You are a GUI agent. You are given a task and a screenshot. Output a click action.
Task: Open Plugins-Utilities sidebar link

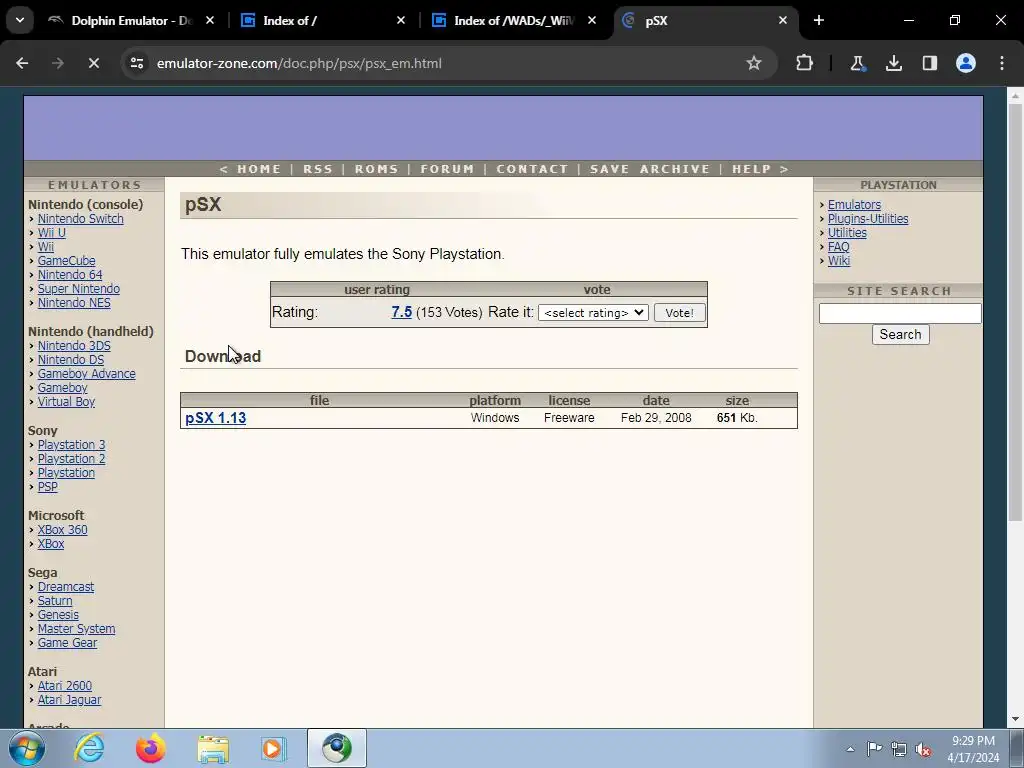click(x=868, y=219)
